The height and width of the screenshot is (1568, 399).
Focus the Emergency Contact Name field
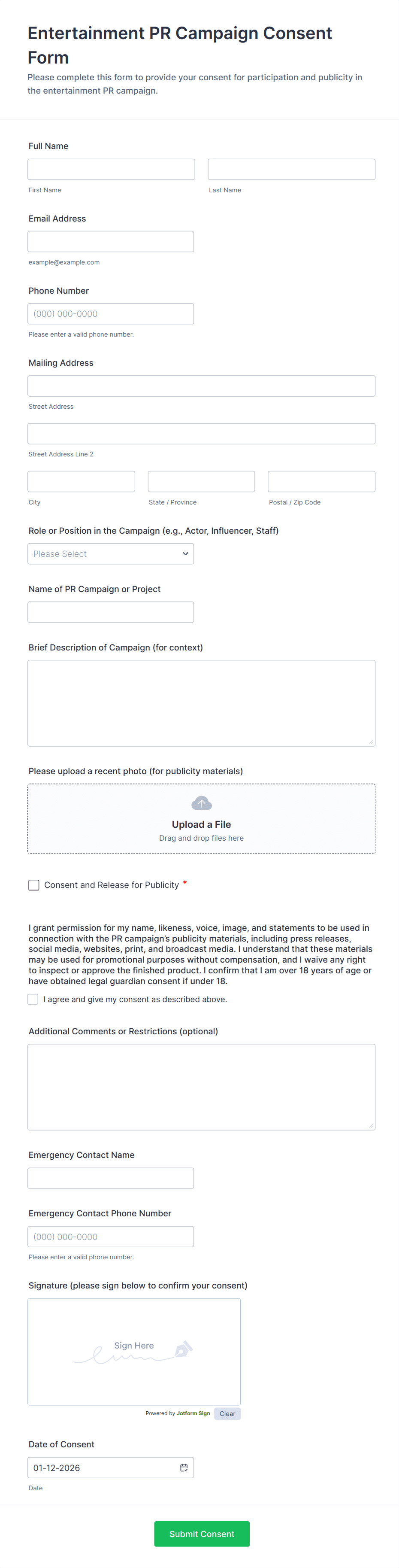111,1179
